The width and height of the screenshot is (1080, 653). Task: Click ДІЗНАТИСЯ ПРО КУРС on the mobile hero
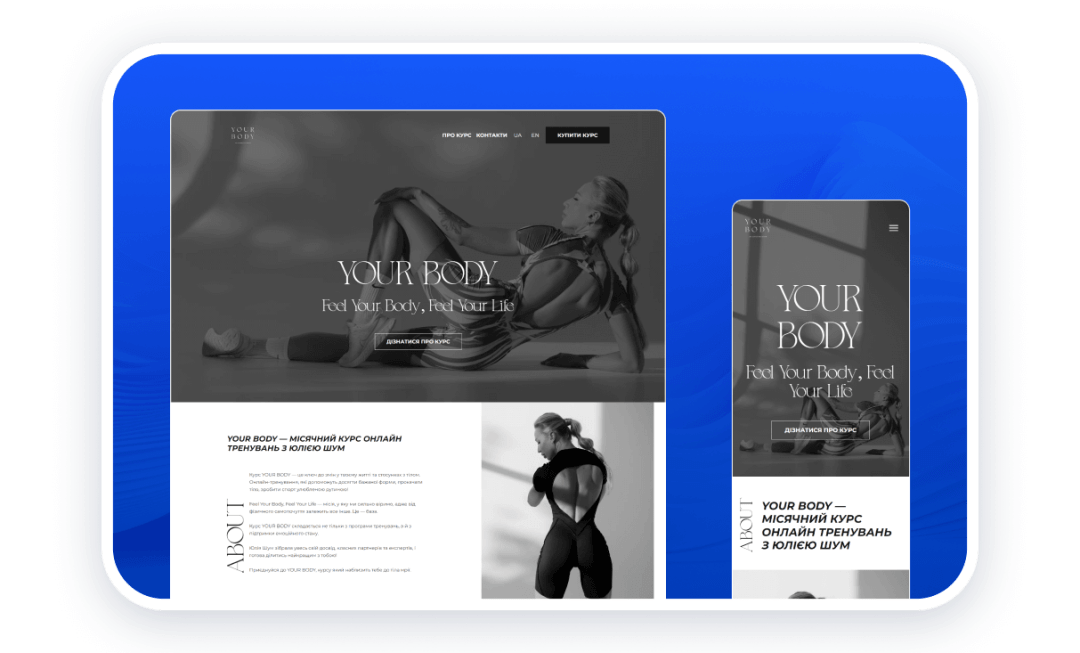click(x=821, y=430)
